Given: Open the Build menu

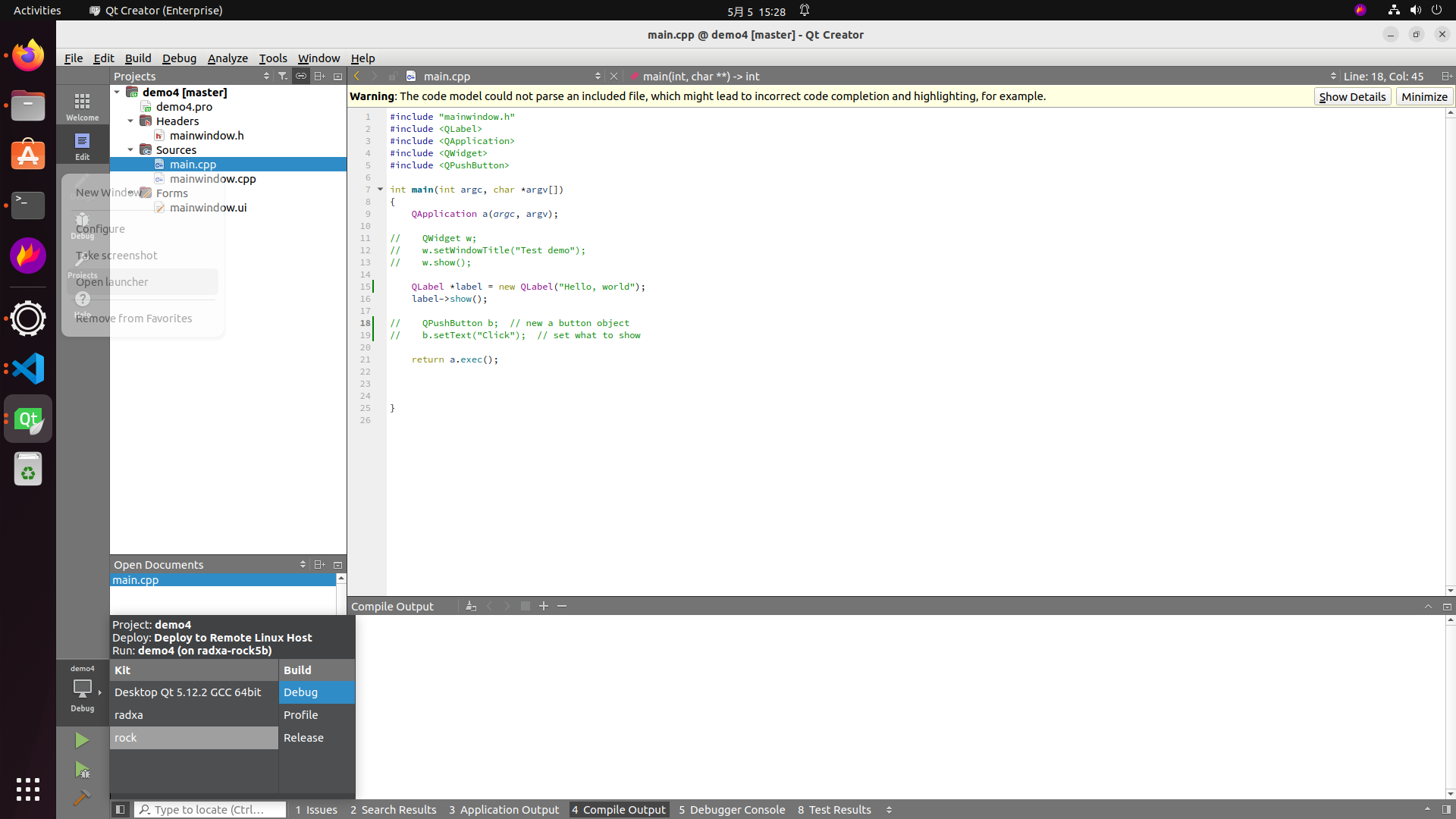Looking at the screenshot, I should pyautogui.click(x=138, y=58).
